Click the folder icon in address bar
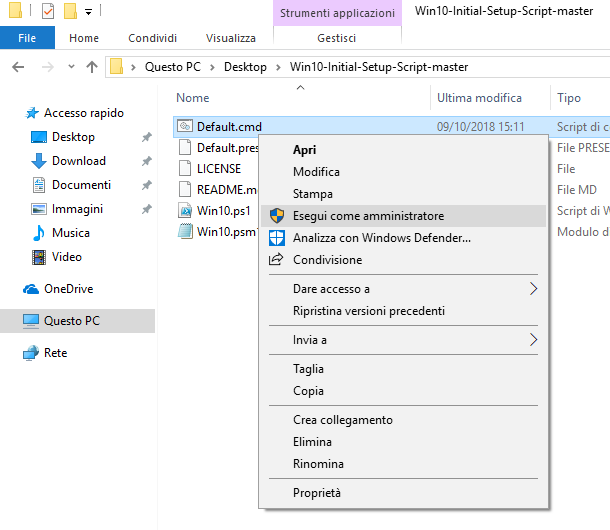This screenshot has width=610, height=530. pyautogui.click(x=116, y=67)
